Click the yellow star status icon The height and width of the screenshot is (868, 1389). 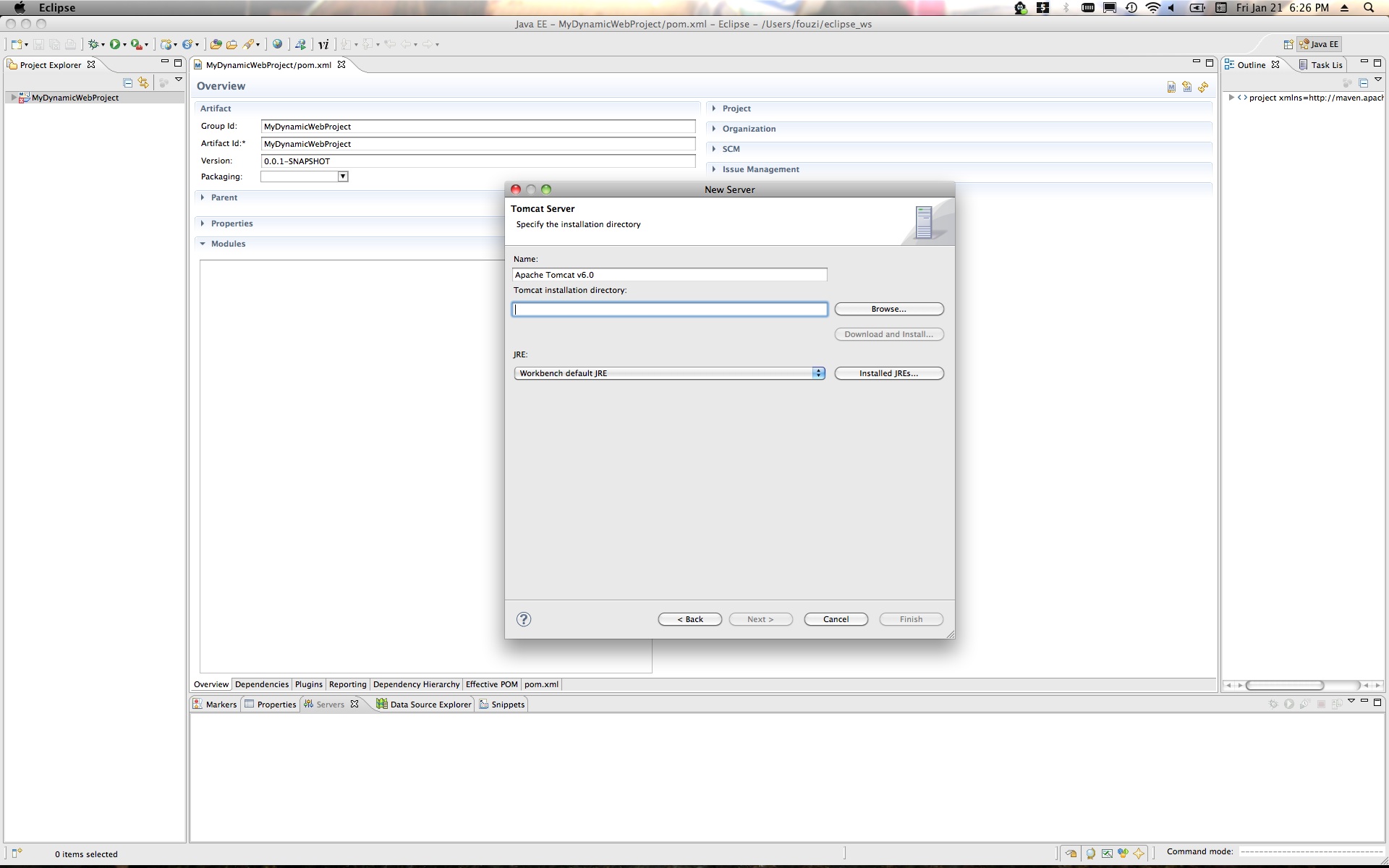1139,854
